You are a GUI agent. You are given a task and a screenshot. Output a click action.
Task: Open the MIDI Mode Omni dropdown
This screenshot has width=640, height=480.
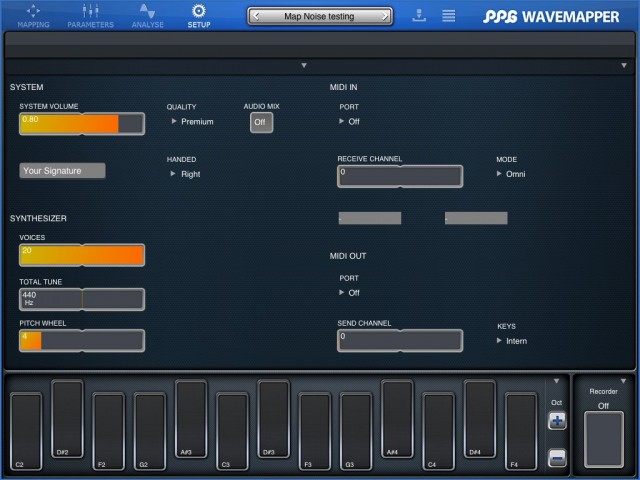(x=511, y=174)
